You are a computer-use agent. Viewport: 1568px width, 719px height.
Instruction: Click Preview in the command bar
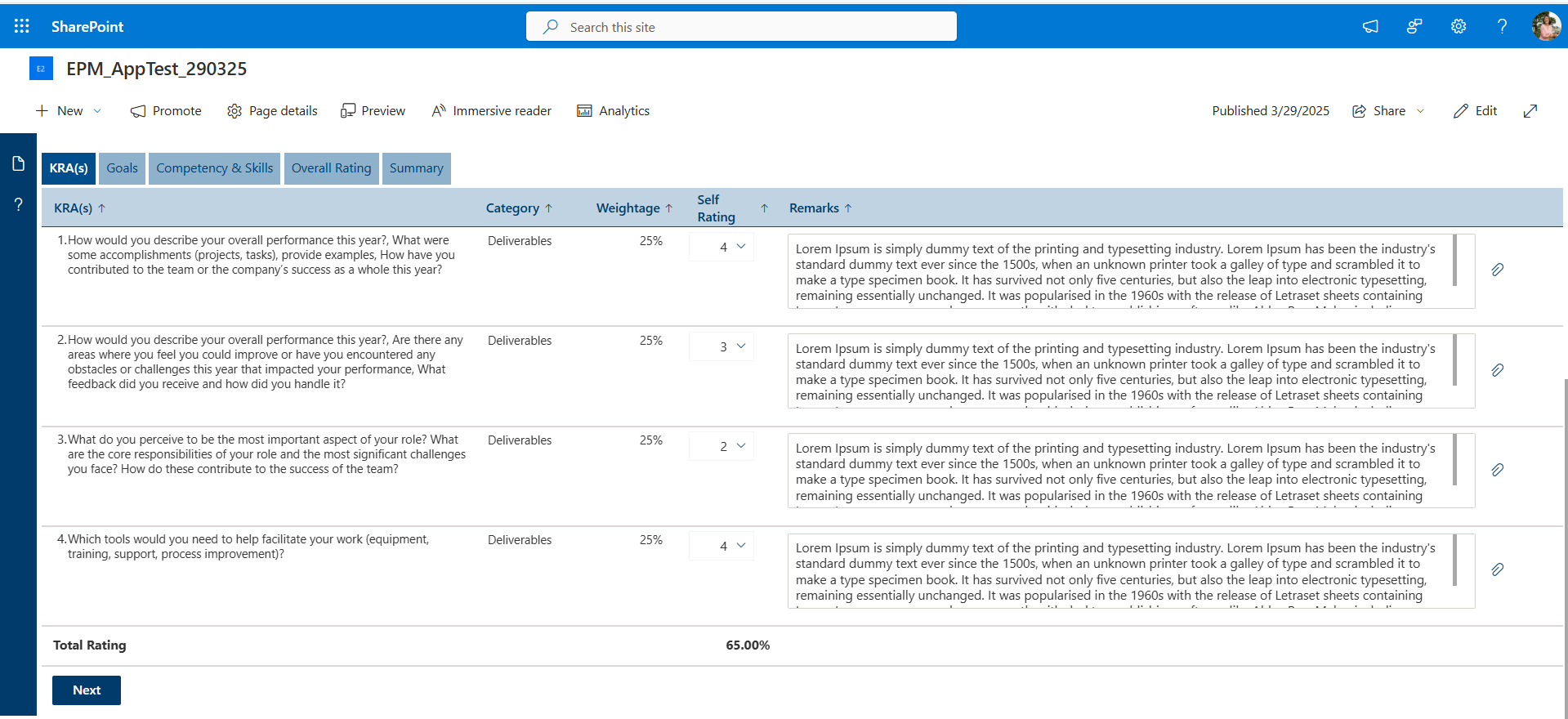(373, 111)
